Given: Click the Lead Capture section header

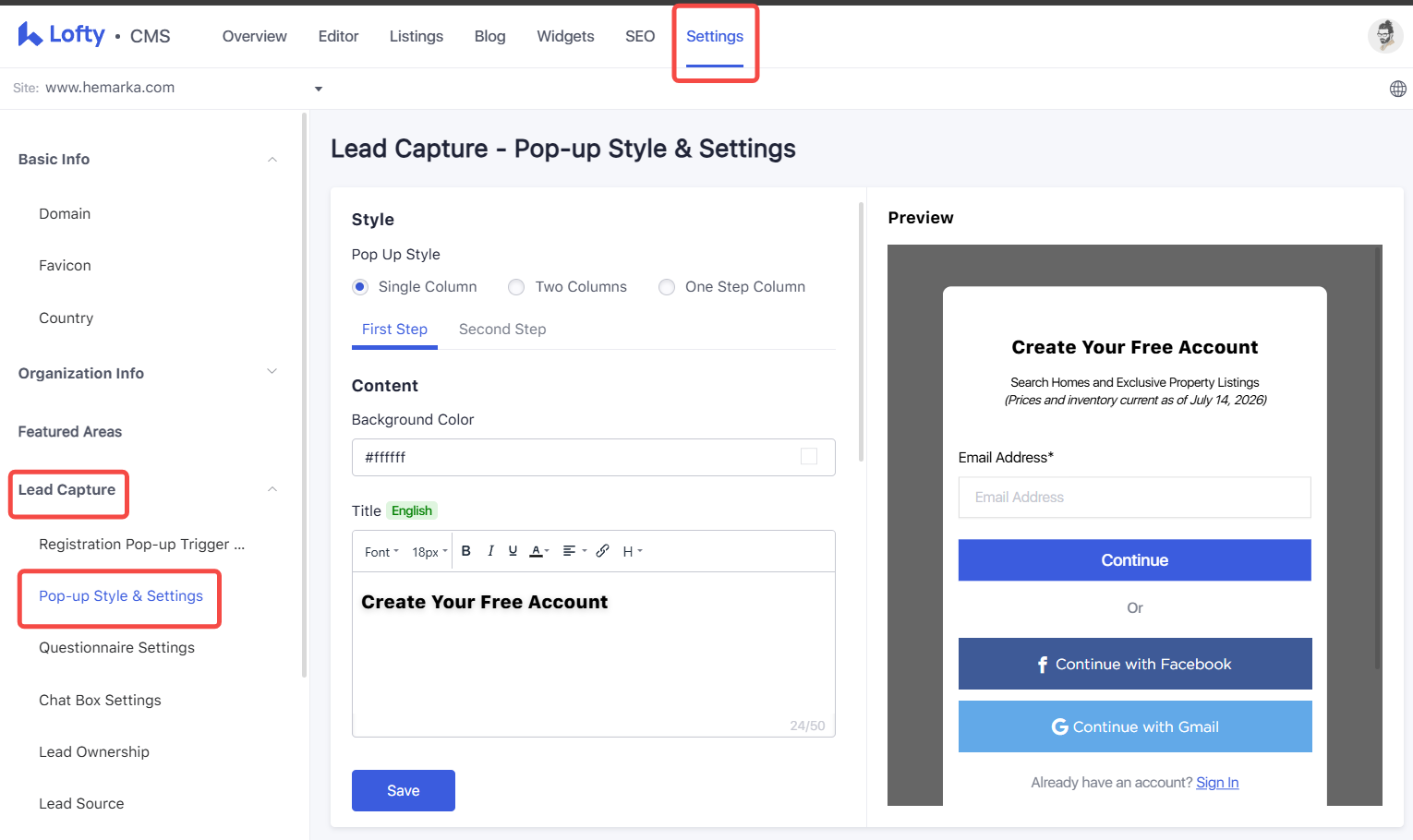Looking at the screenshot, I should [66, 489].
